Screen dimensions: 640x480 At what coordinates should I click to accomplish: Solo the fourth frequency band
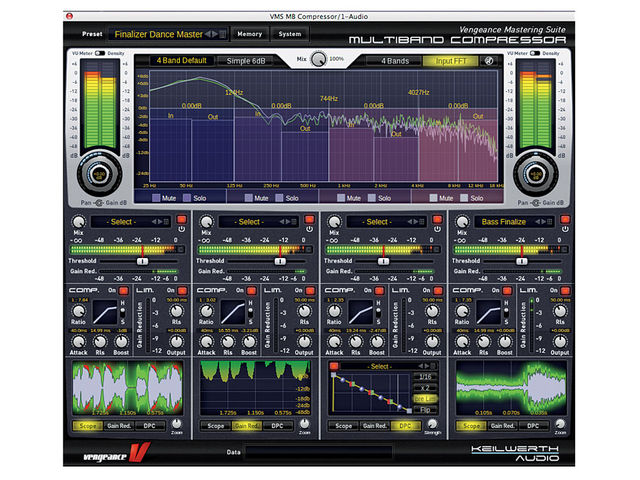point(464,198)
